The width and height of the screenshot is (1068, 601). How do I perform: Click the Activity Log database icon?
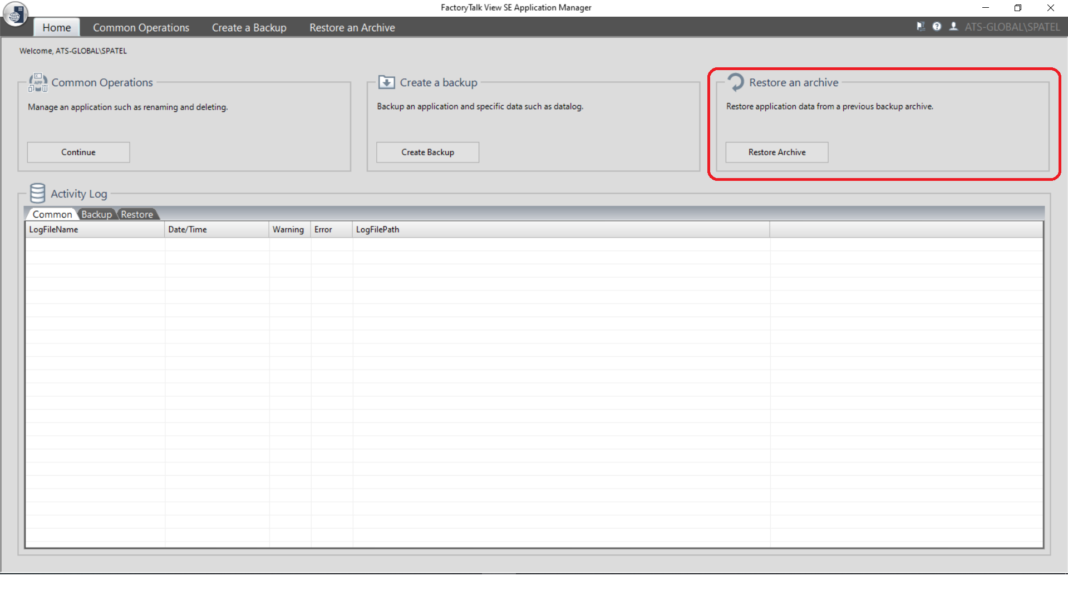tap(37, 193)
